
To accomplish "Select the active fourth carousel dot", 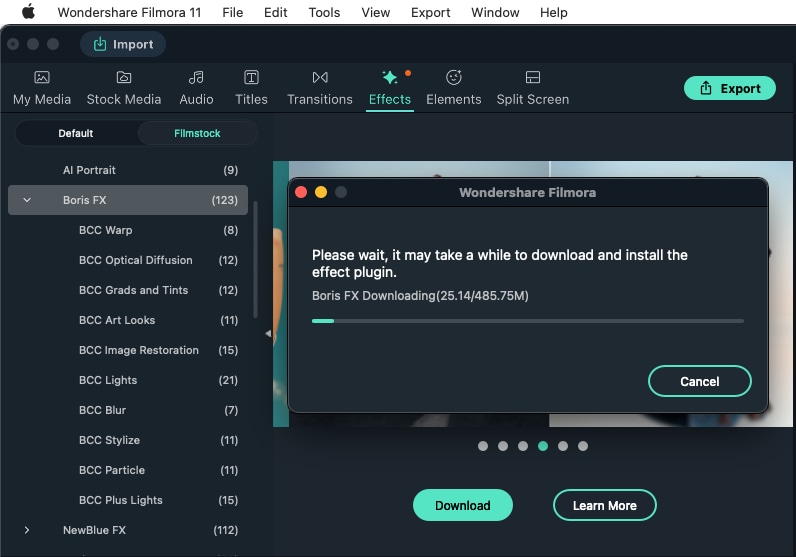I will pos(543,446).
